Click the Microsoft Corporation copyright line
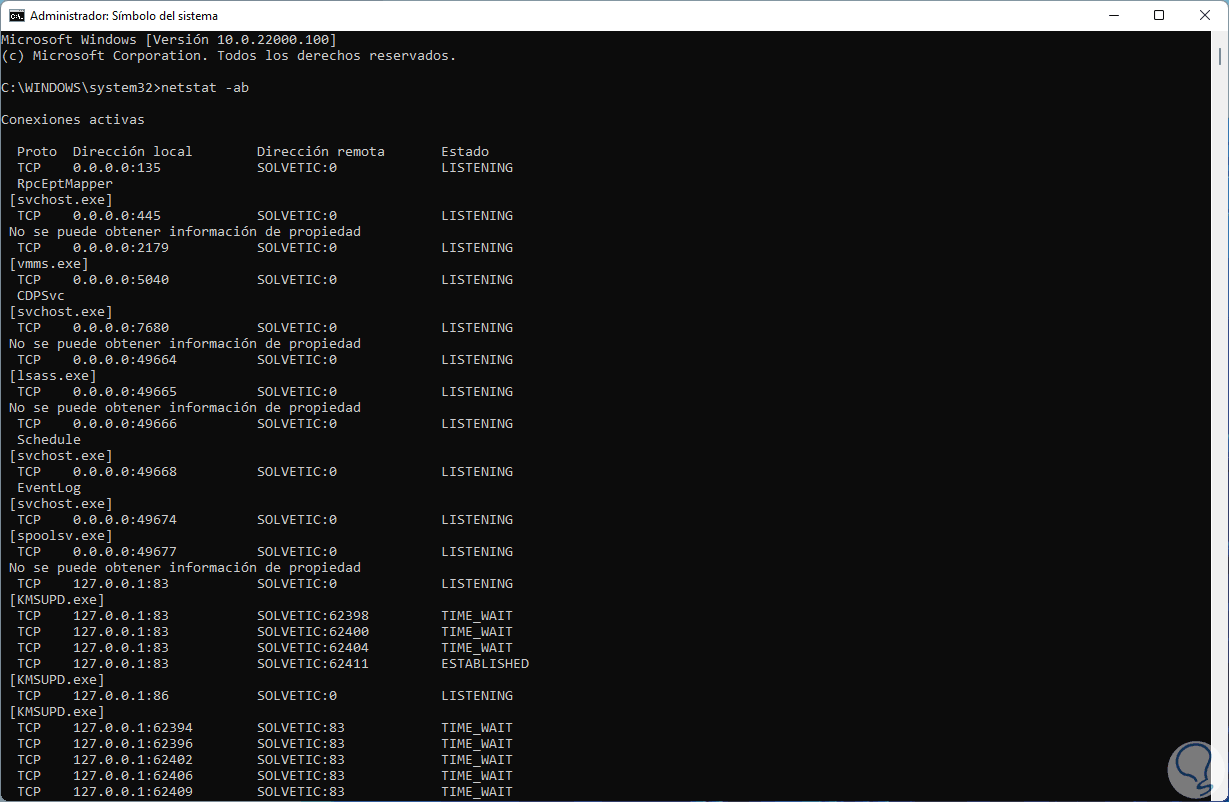The image size is (1229, 802). point(229,56)
